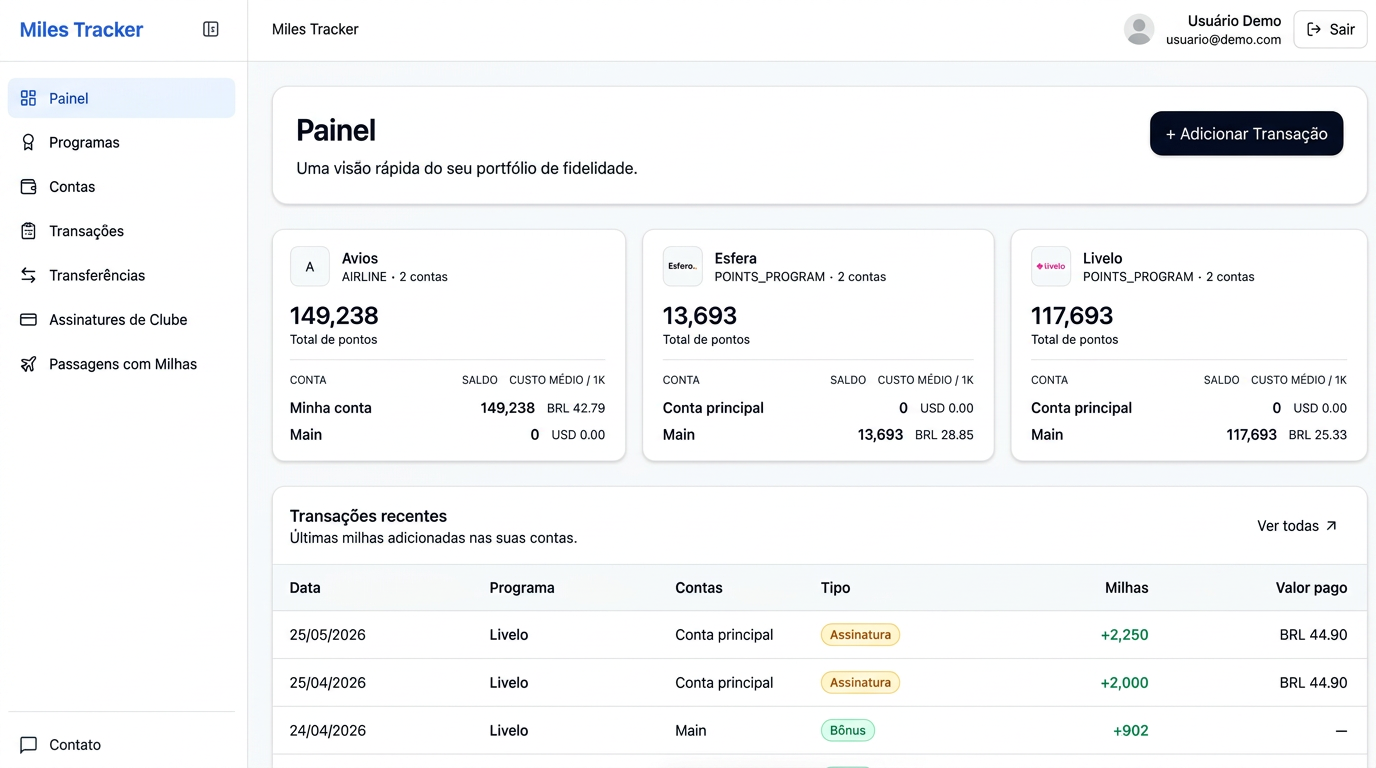Click the Milhas column header
The height and width of the screenshot is (768, 1376).
coord(1127,588)
